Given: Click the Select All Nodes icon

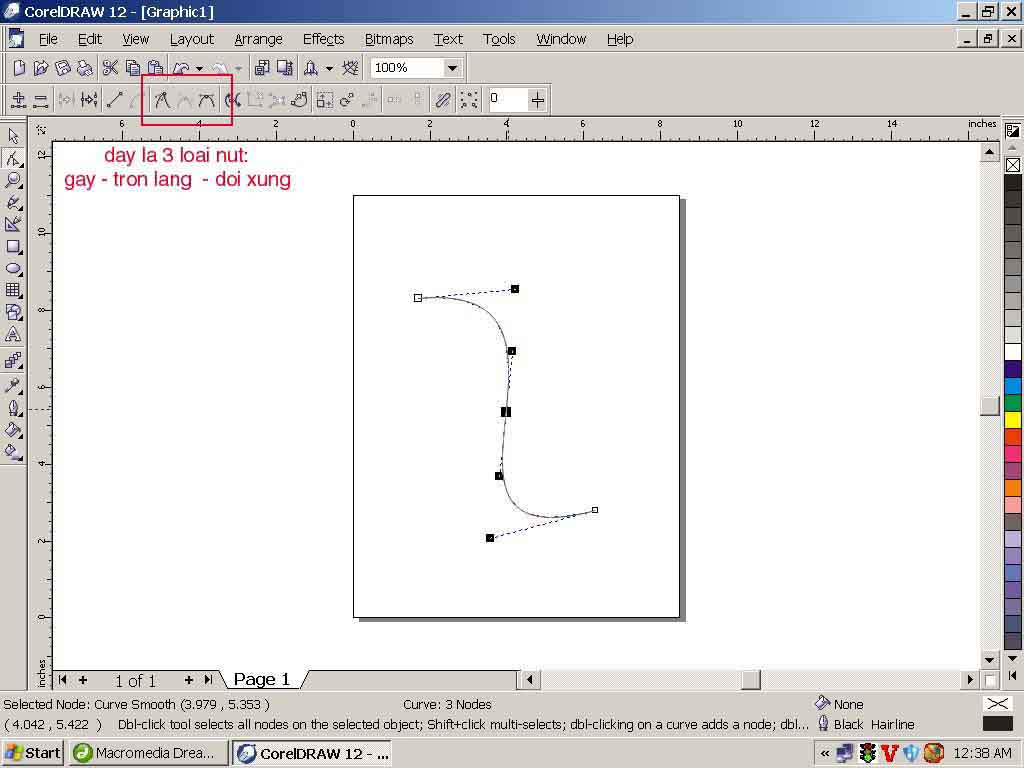Looking at the screenshot, I should click(x=468, y=100).
